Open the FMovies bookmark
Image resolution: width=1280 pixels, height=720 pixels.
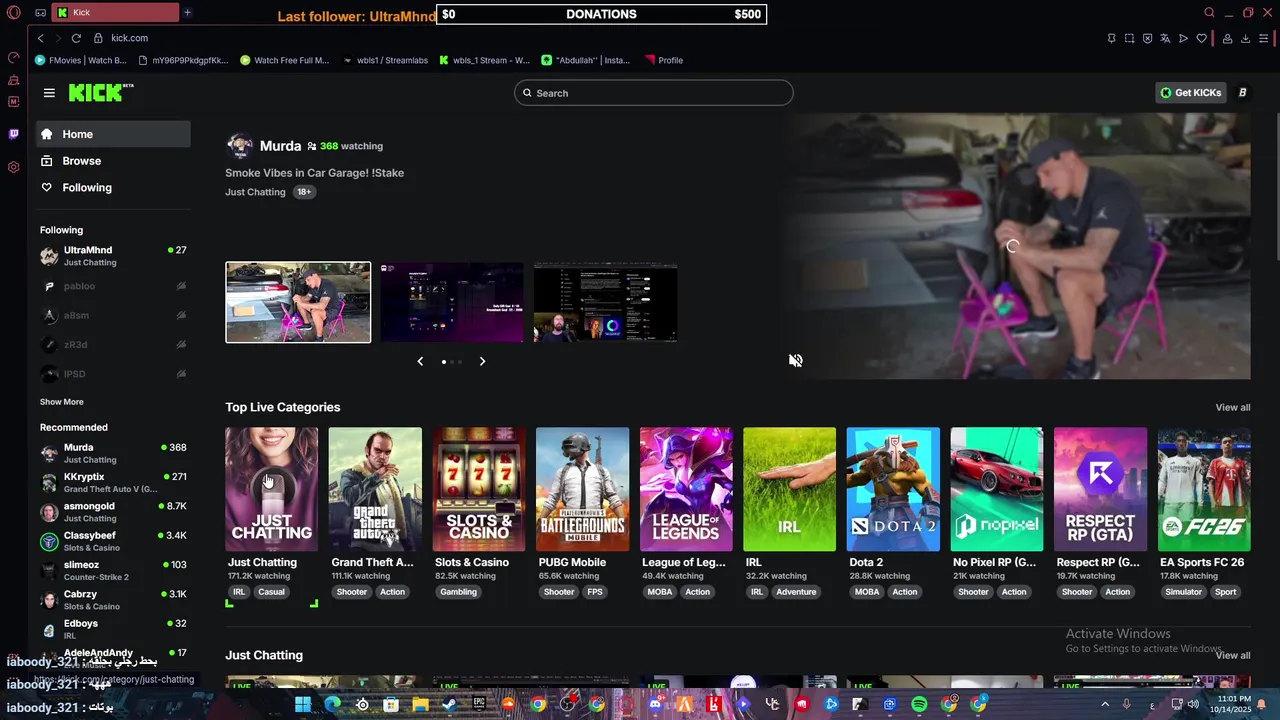click(x=81, y=60)
